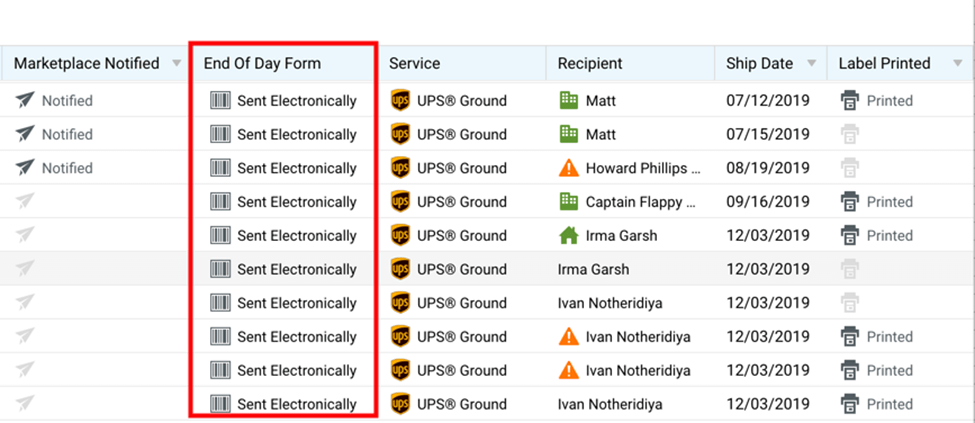Viewport: 975px width, 423px height.
Task: Click the barcode icon in the first row
Action: (x=220, y=100)
